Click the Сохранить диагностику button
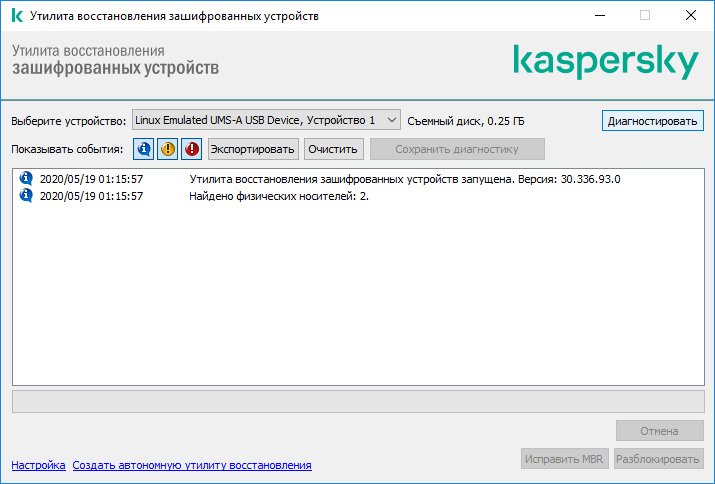The width and height of the screenshot is (715, 484). 457,149
